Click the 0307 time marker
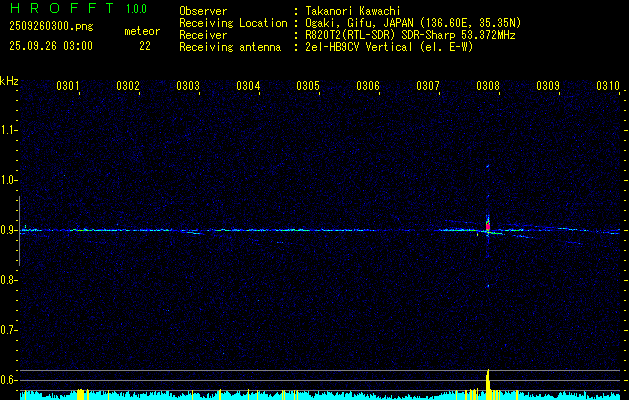The image size is (629, 400). pos(428,85)
